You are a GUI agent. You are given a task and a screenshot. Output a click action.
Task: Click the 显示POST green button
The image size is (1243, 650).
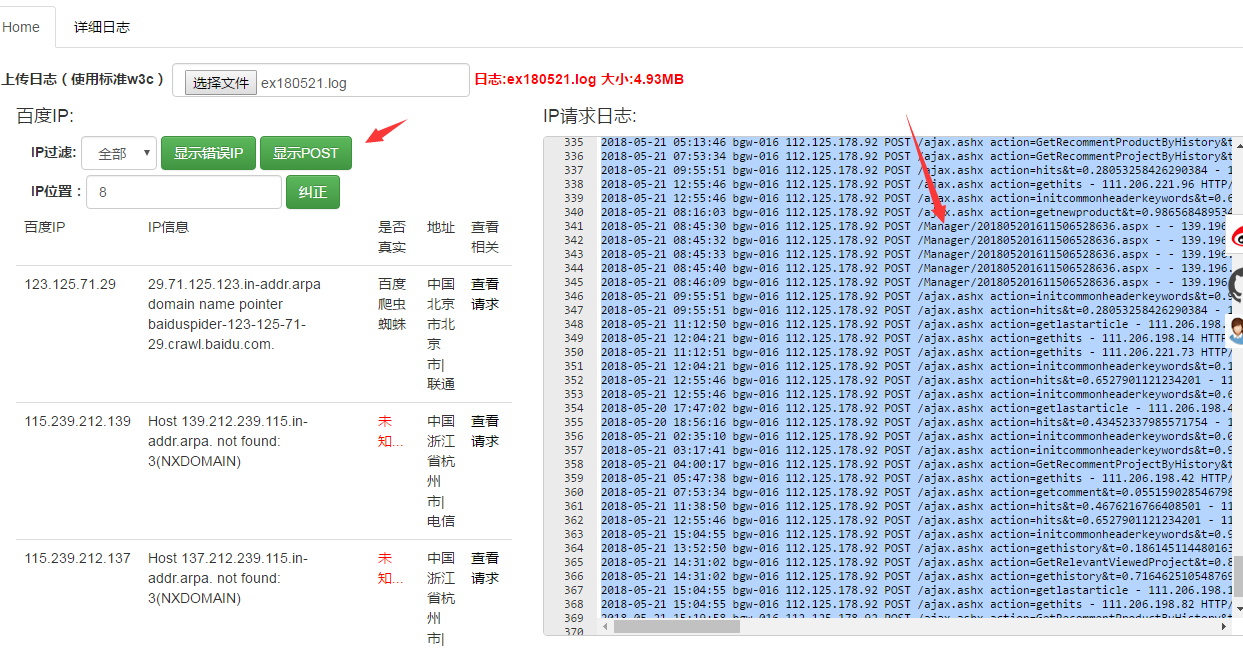tap(306, 153)
